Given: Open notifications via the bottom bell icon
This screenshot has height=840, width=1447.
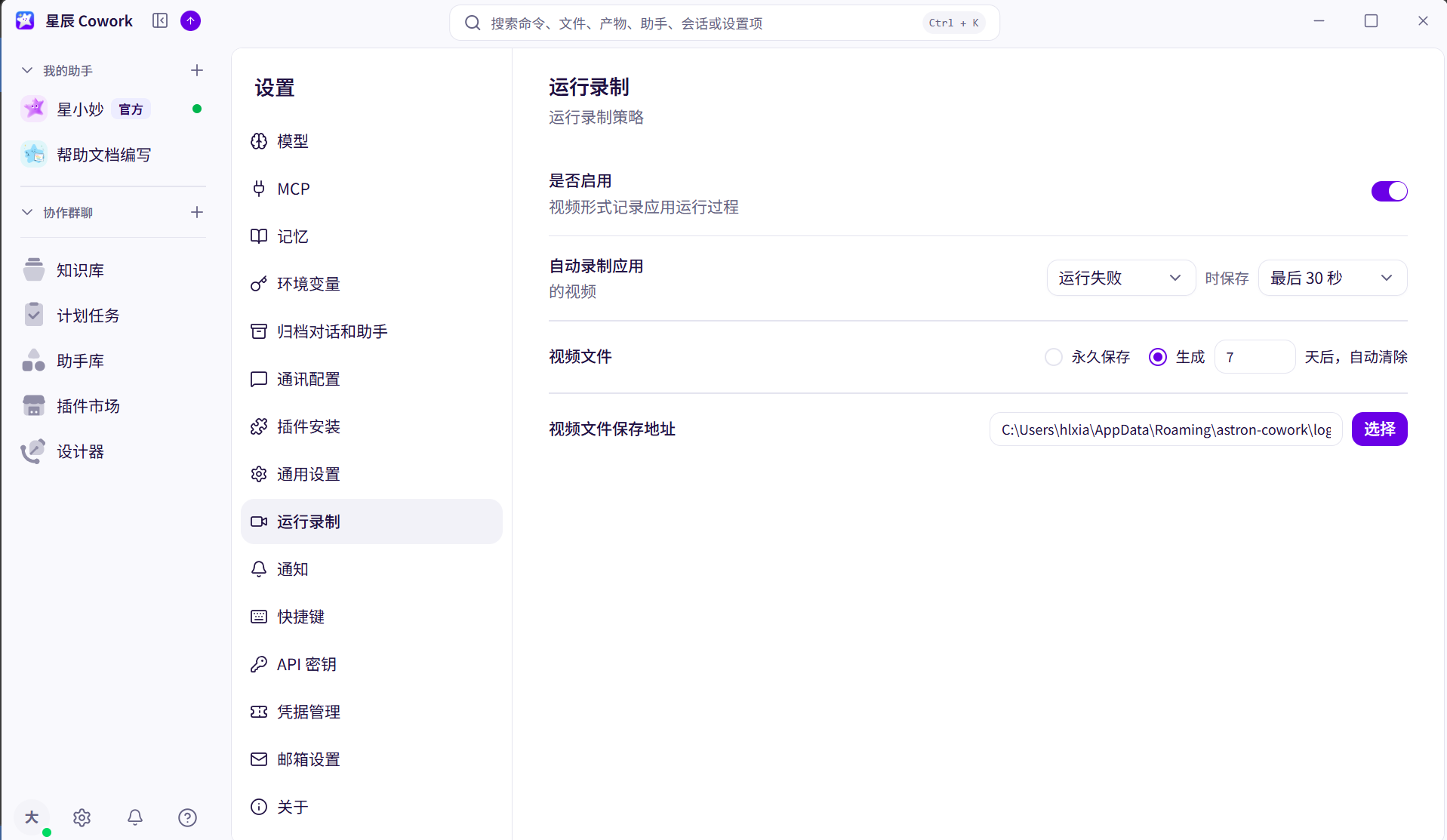Looking at the screenshot, I should click(135, 817).
